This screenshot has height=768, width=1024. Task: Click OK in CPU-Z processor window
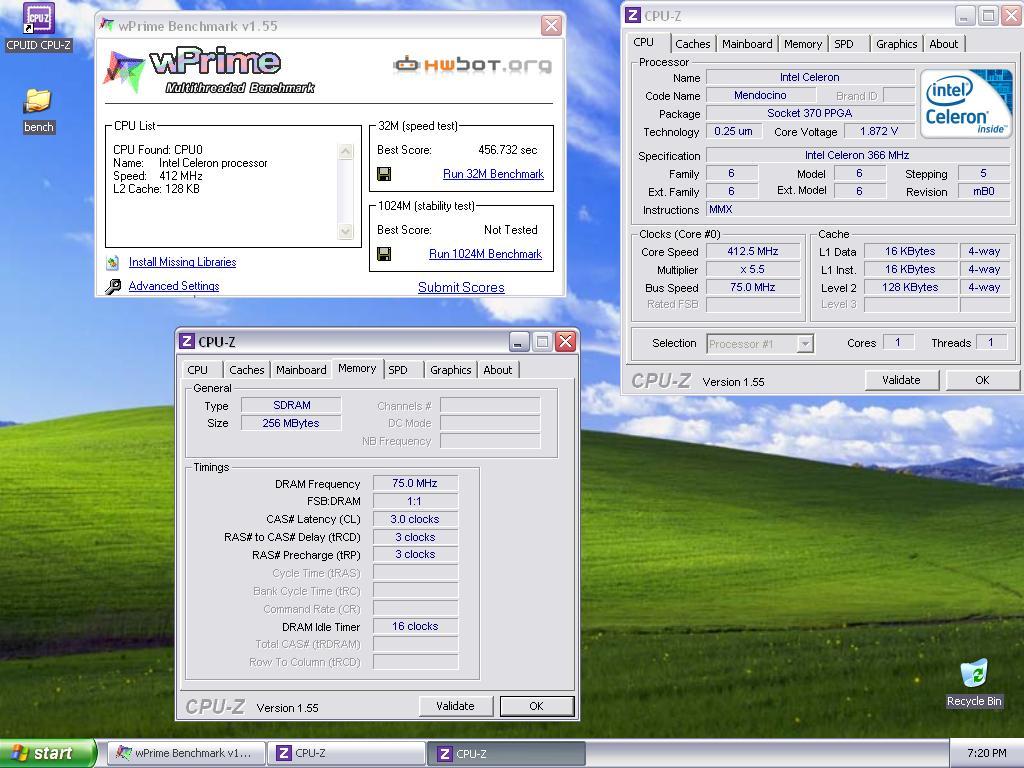[982, 380]
